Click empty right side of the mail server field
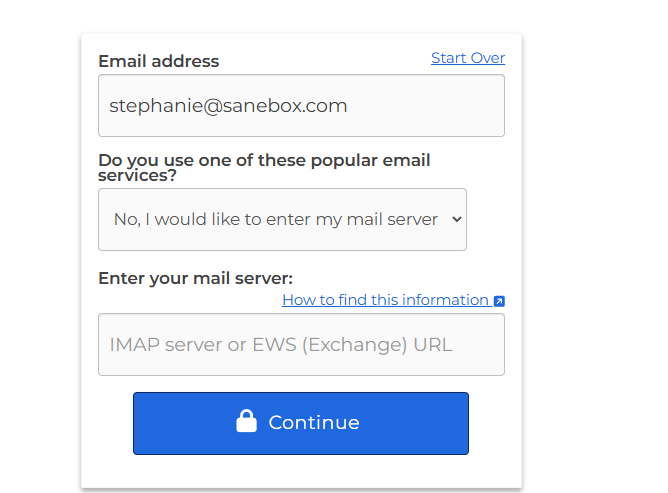Image resolution: width=668 pixels, height=493 pixels. [480, 345]
